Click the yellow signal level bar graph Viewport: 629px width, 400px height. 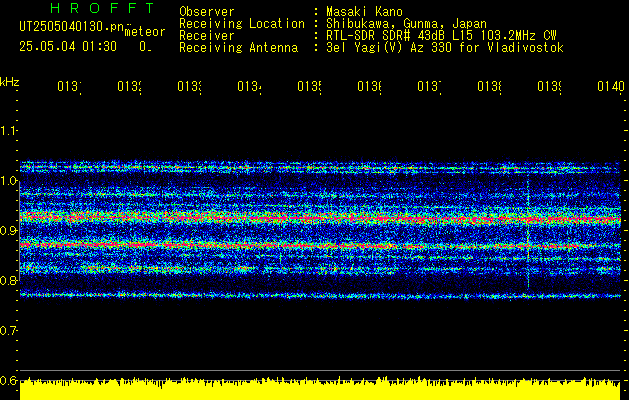click(x=320, y=389)
